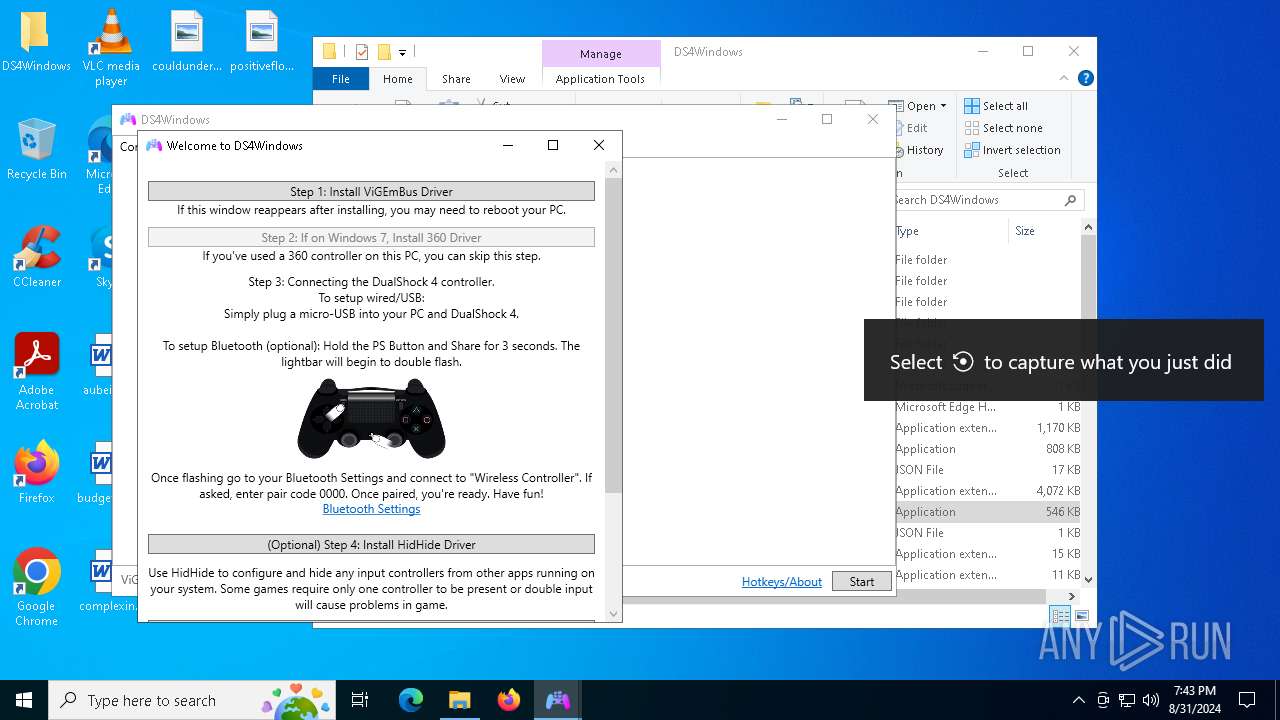The width and height of the screenshot is (1280, 720).
Task: Launch Firefox from the desktop shortcut
Action: tap(36, 472)
